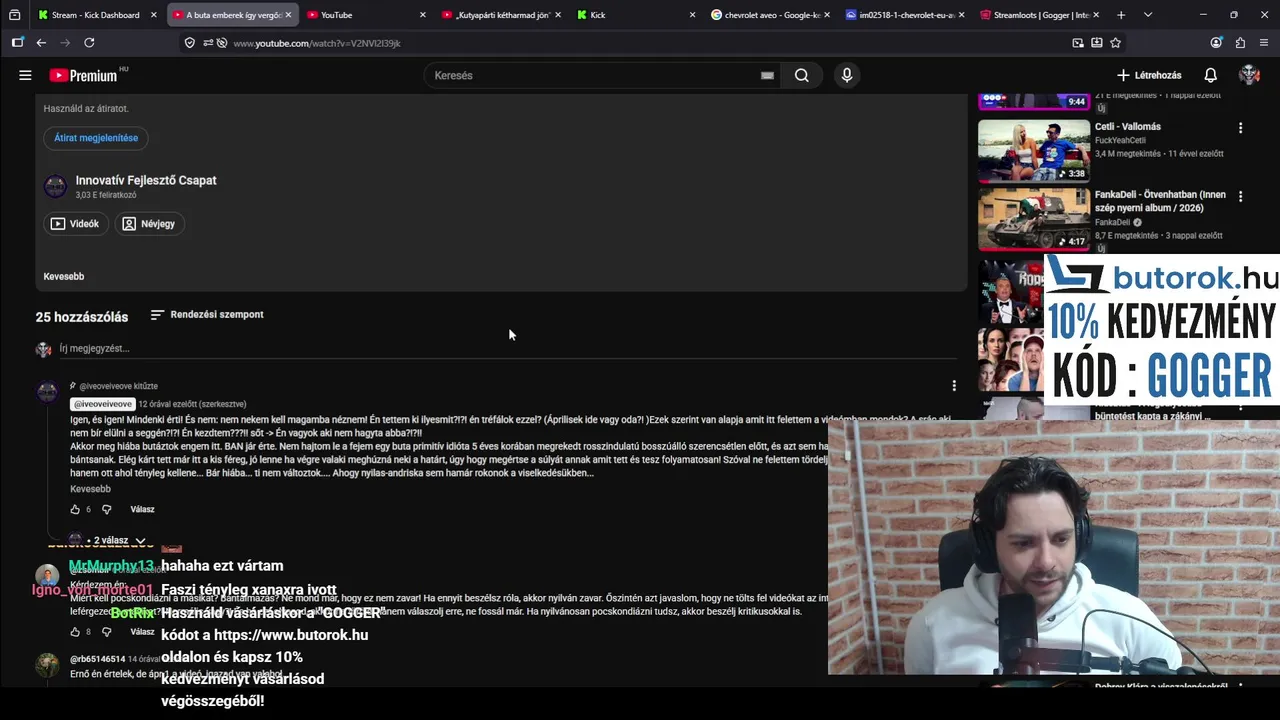1280x720 pixels.
Task: Open the @iveoveiveove author badge
Action: (x=102, y=404)
